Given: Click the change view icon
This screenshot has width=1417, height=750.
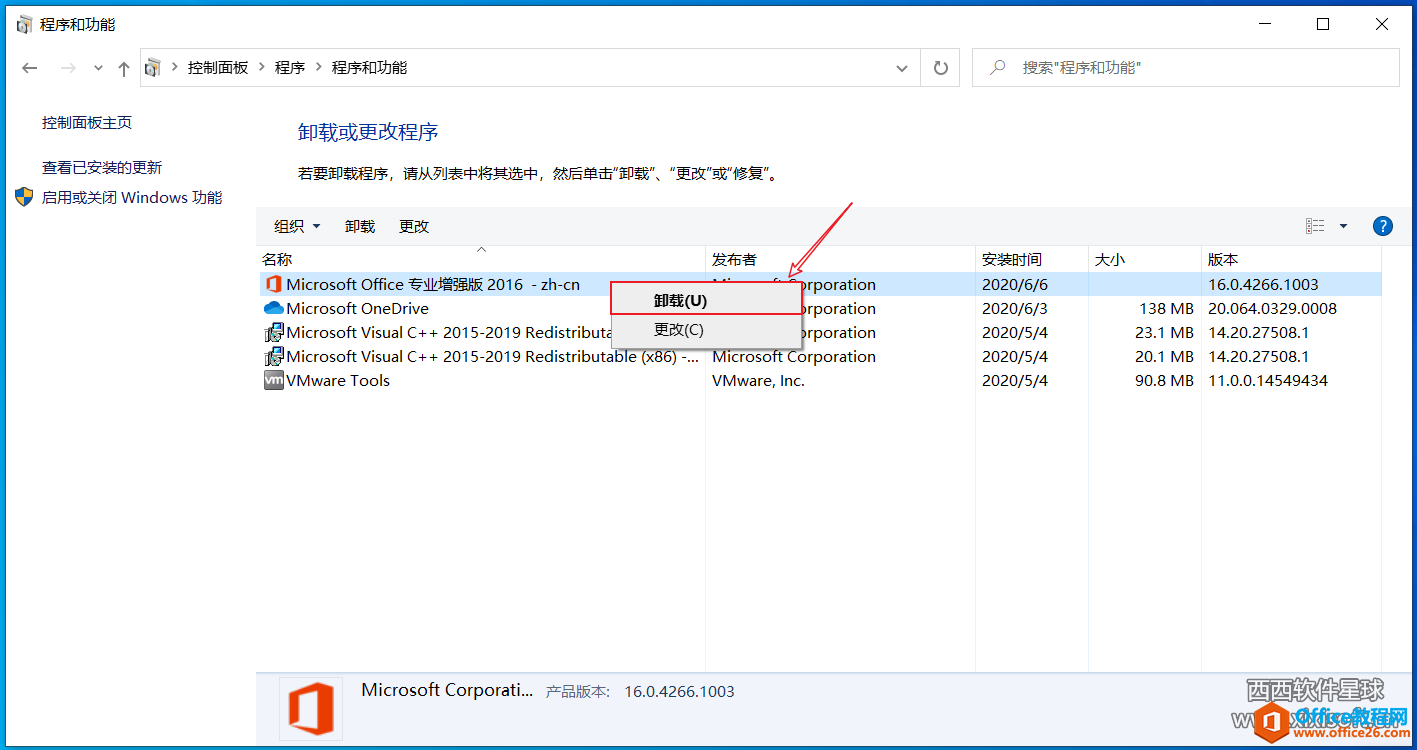Looking at the screenshot, I should click(x=1315, y=226).
